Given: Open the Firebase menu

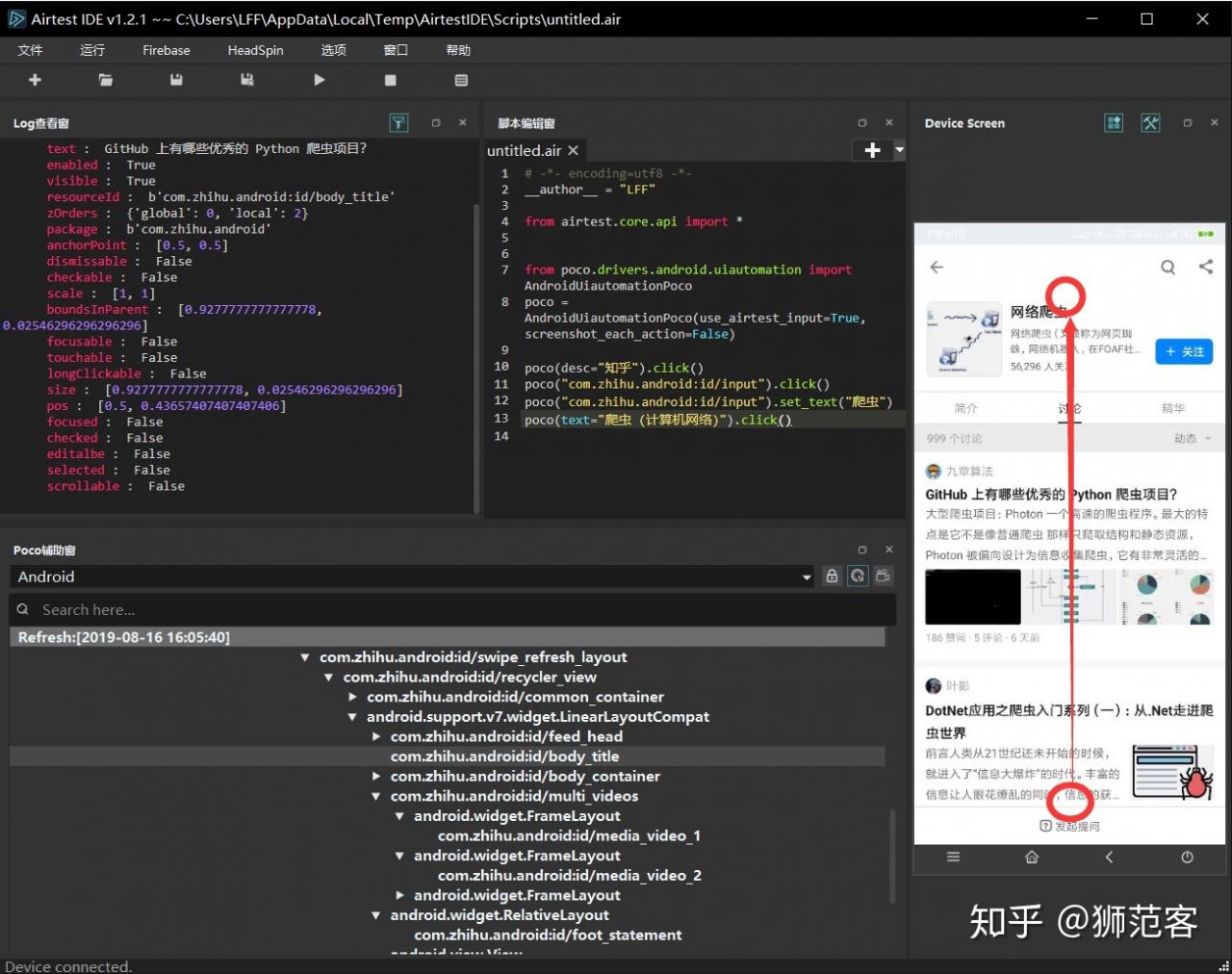Looking at the screenshot, I should click(x=167, y=50).
